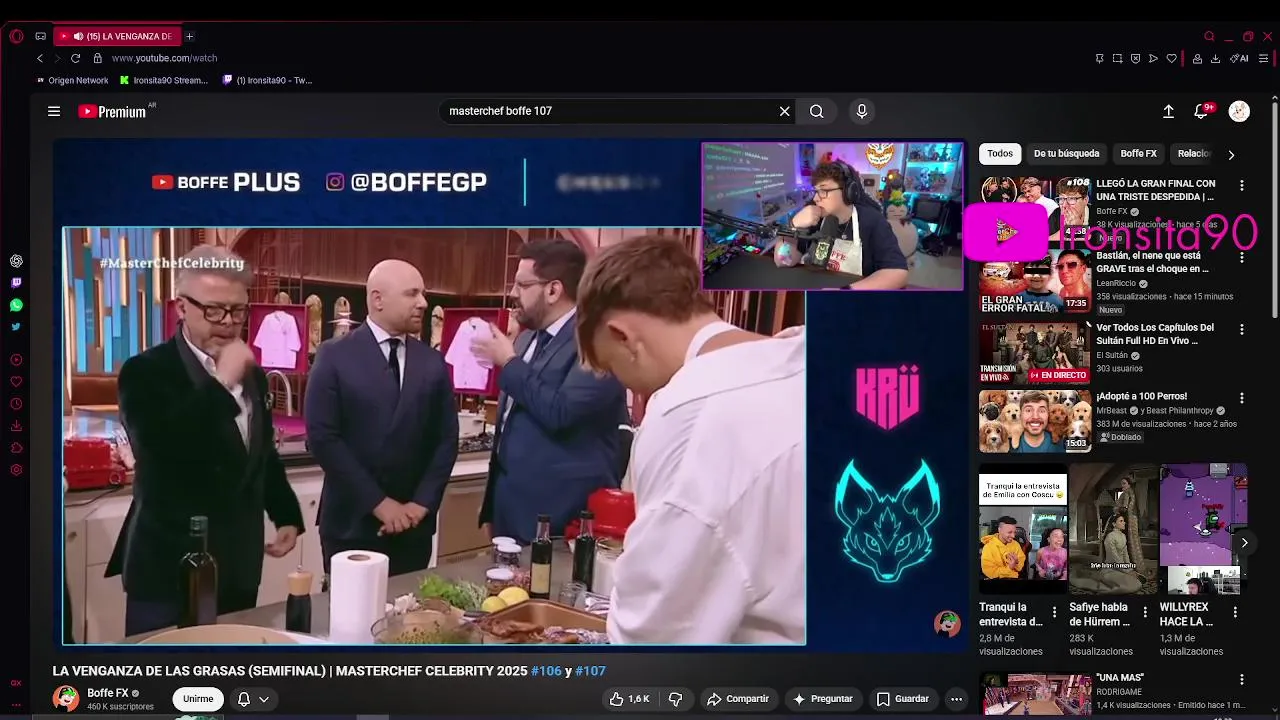Open options for 'Ver Todos Los Capítulos' video
1280x720 pixels.
click(x=1242, y=329)
